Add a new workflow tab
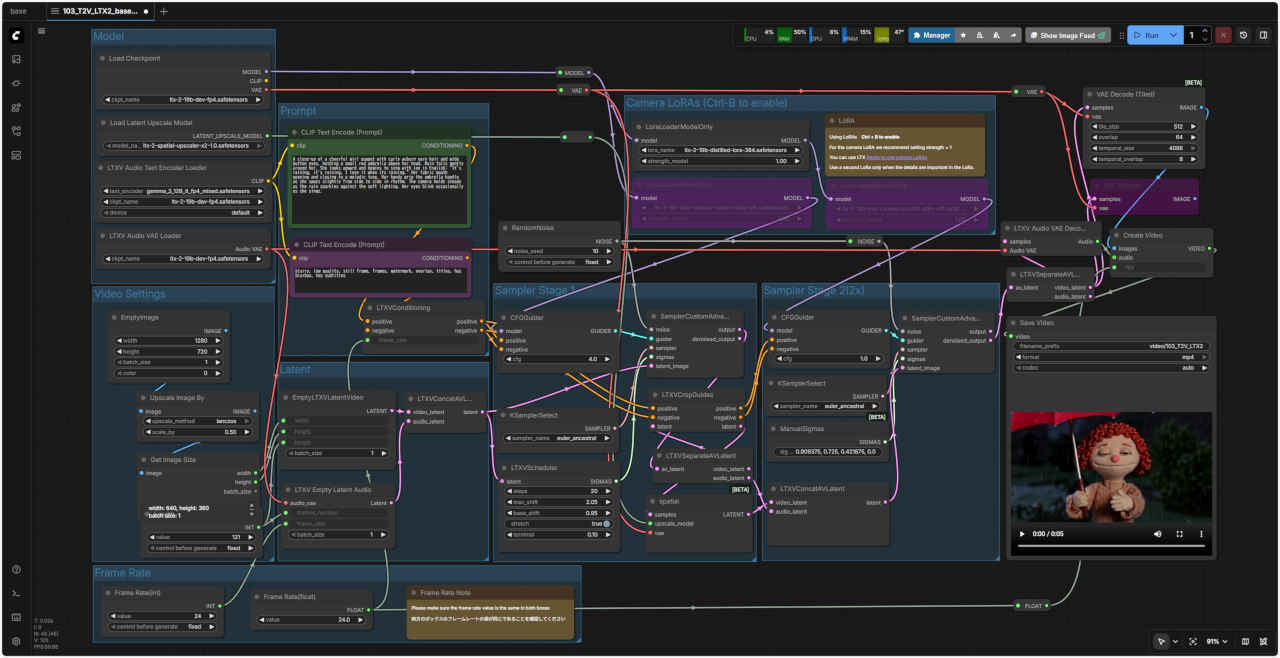This screenshot has height=658, width=1280. (164, 11)
